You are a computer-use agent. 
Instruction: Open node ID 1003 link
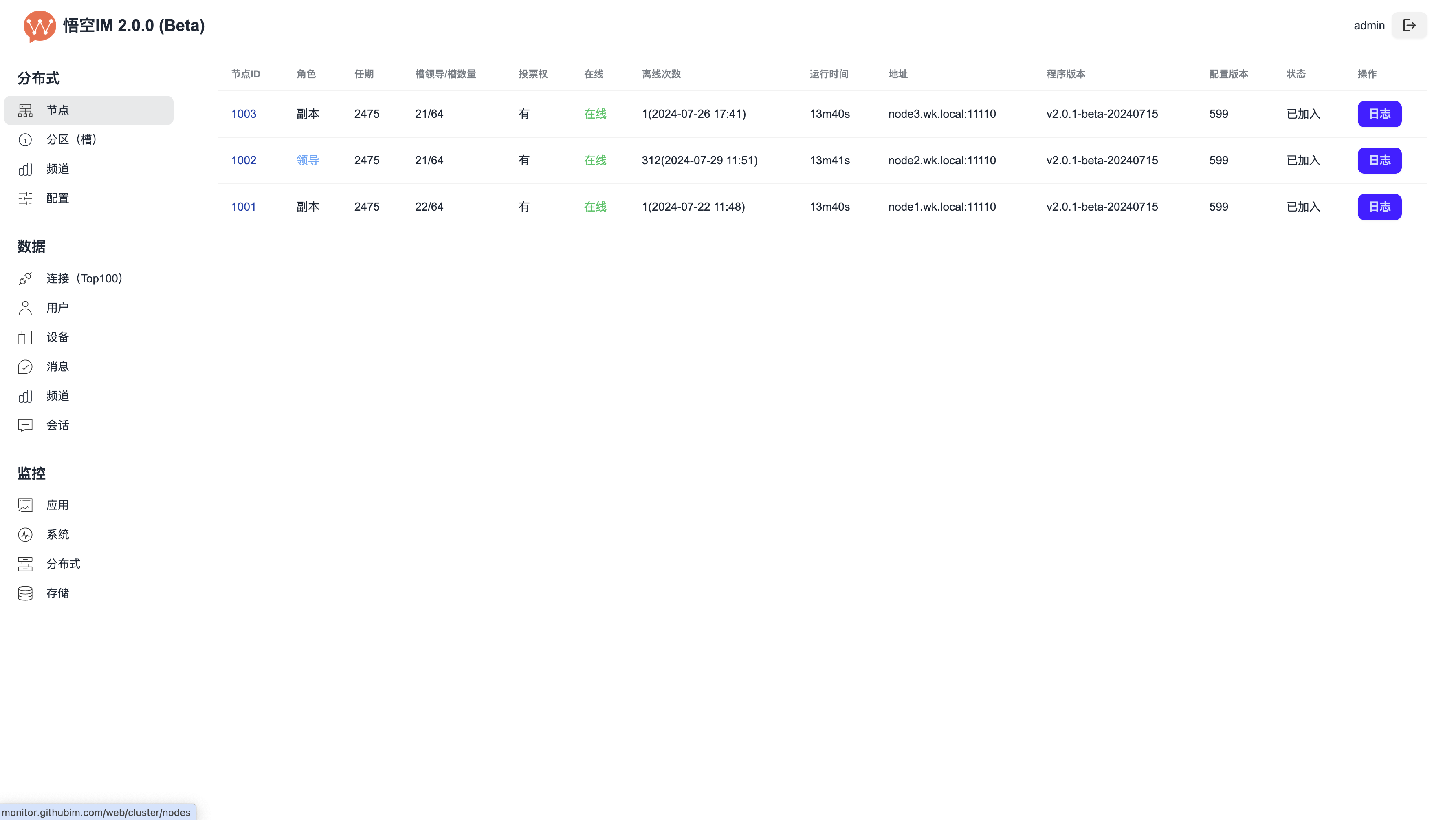pos(244,114)
